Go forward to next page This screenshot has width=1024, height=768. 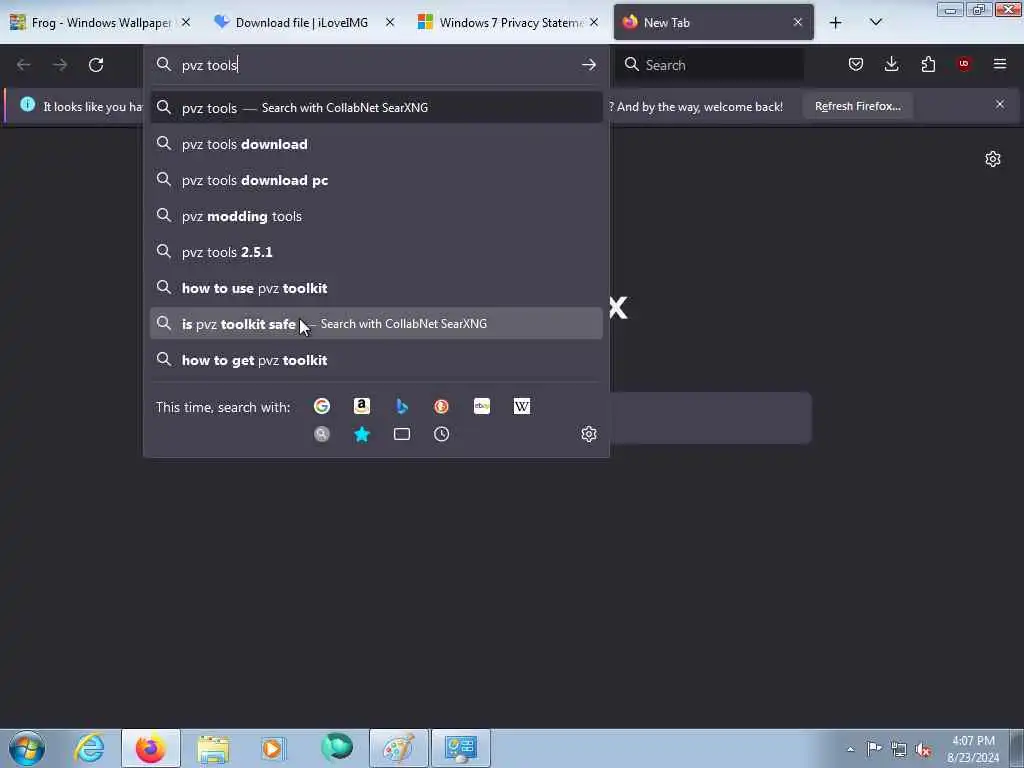coord(59,65)
